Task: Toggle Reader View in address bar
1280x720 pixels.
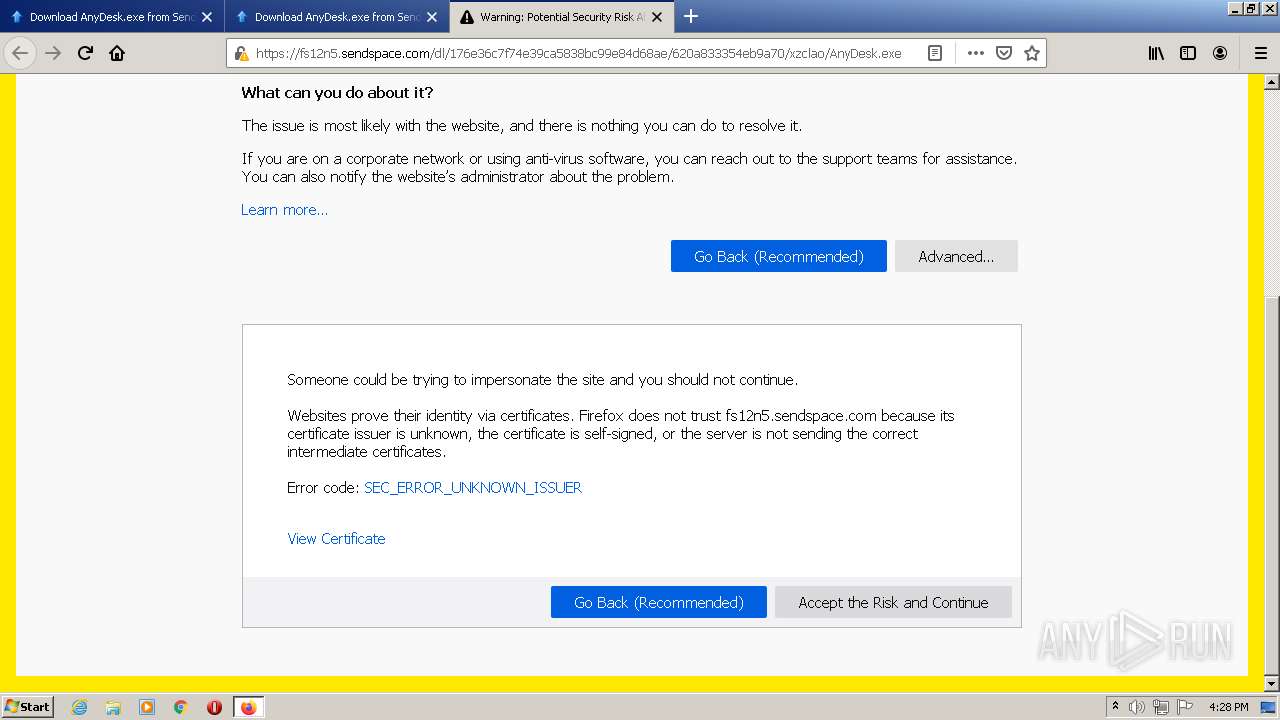Action: (x=935, y=53)
